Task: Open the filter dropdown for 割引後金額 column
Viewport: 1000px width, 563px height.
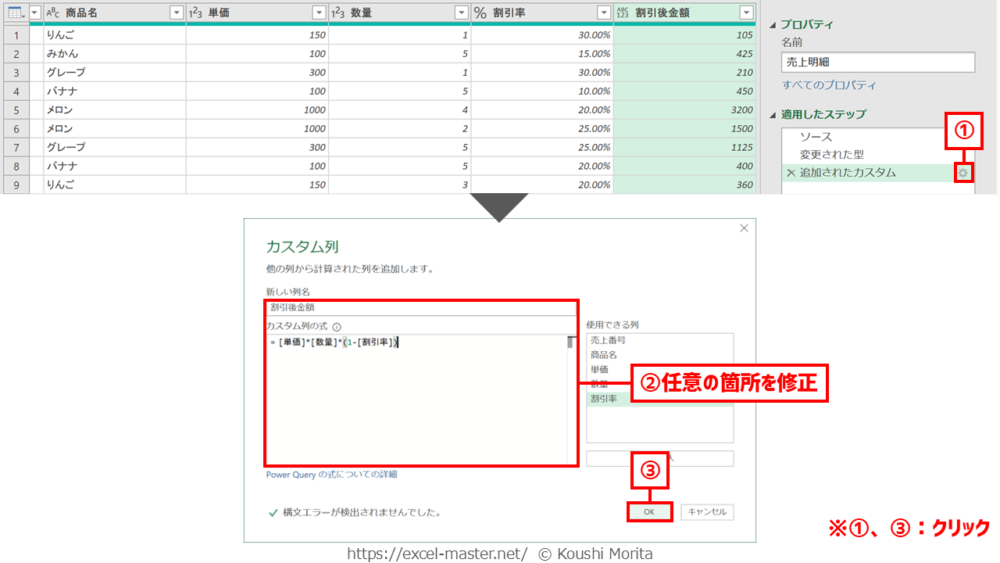Action: click(x=746, y=12)
